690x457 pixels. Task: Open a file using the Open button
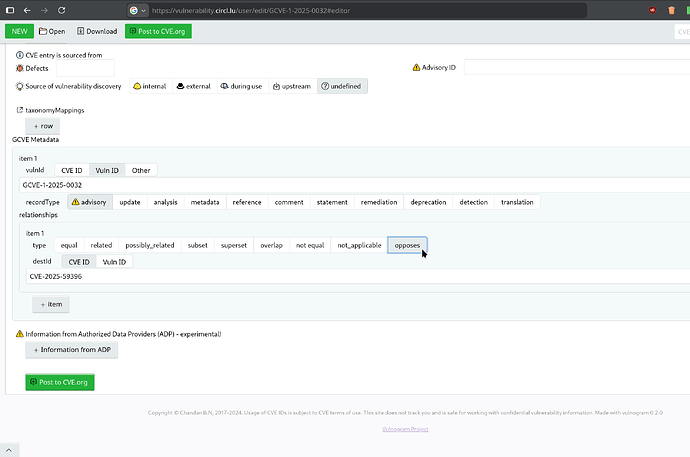click(51, 31)
